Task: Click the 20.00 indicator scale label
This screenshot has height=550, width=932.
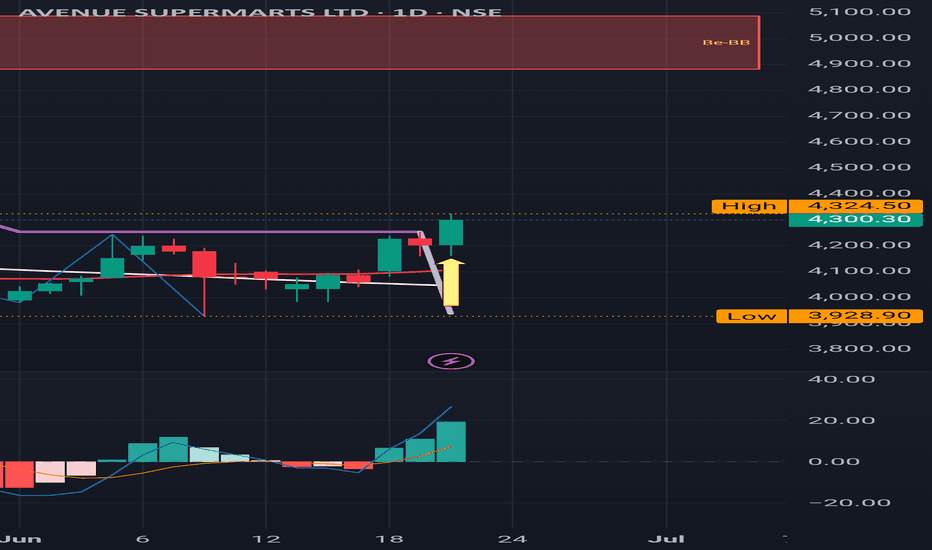Action: 842,420
